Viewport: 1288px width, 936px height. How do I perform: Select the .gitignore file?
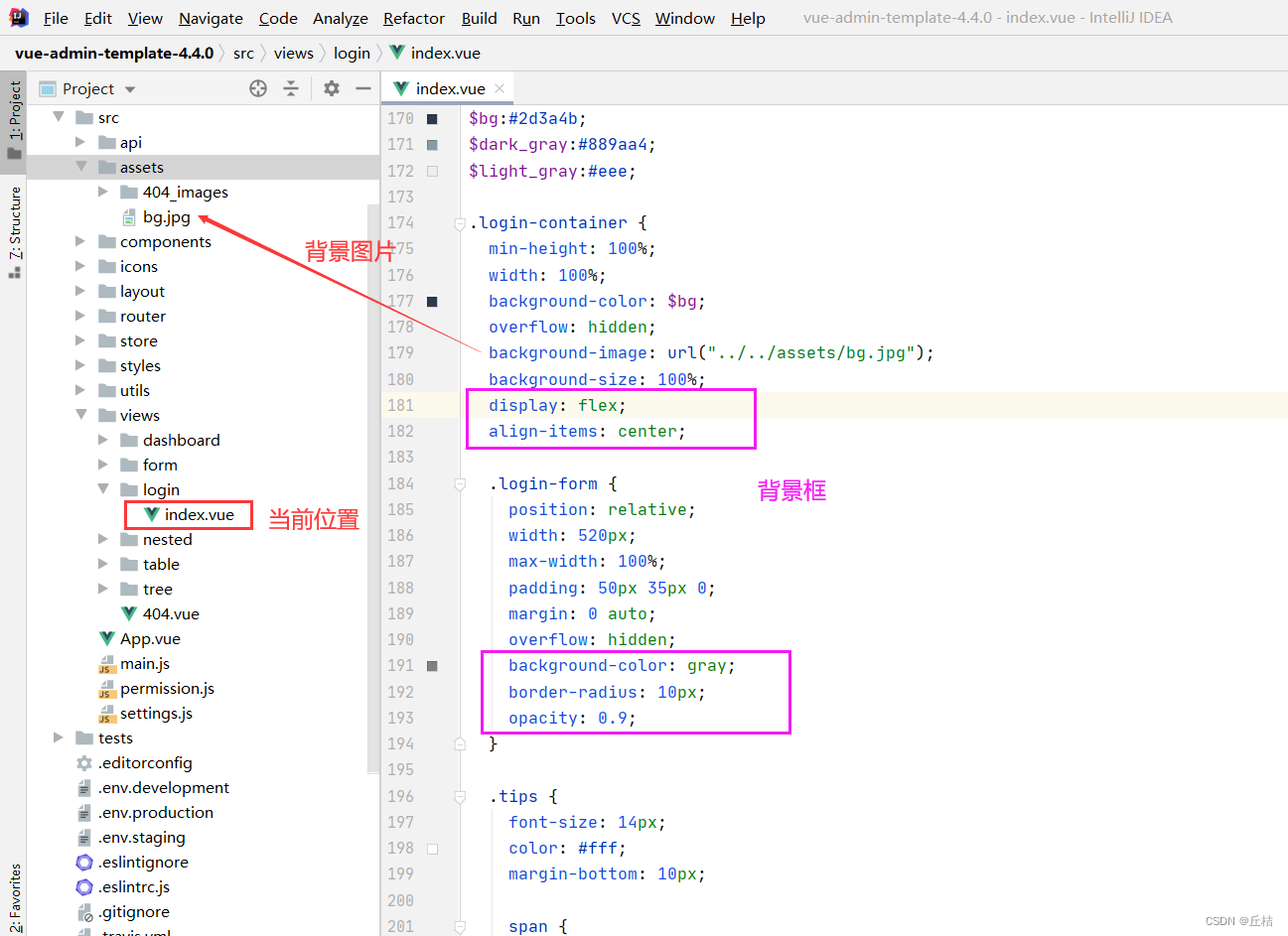tap(123, 911)
